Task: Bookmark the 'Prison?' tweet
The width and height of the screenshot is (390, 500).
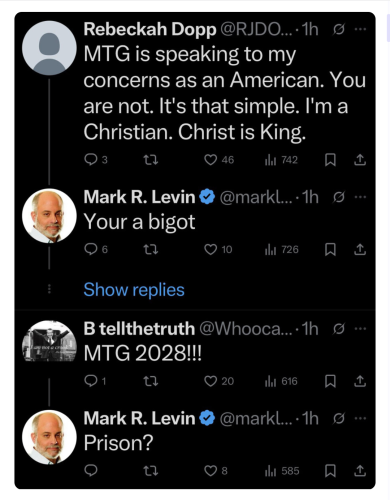Action: 330,471
